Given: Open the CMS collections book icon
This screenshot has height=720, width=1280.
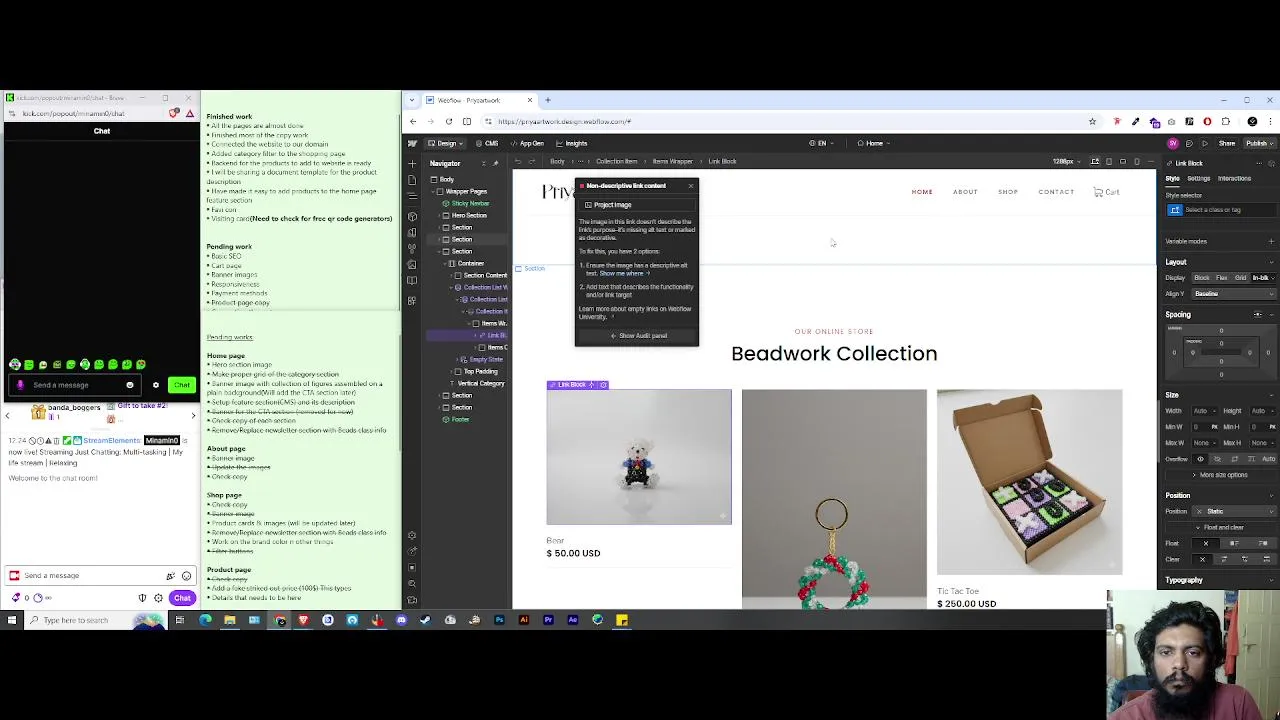Looking at the screenshot, I should (412, 280).
